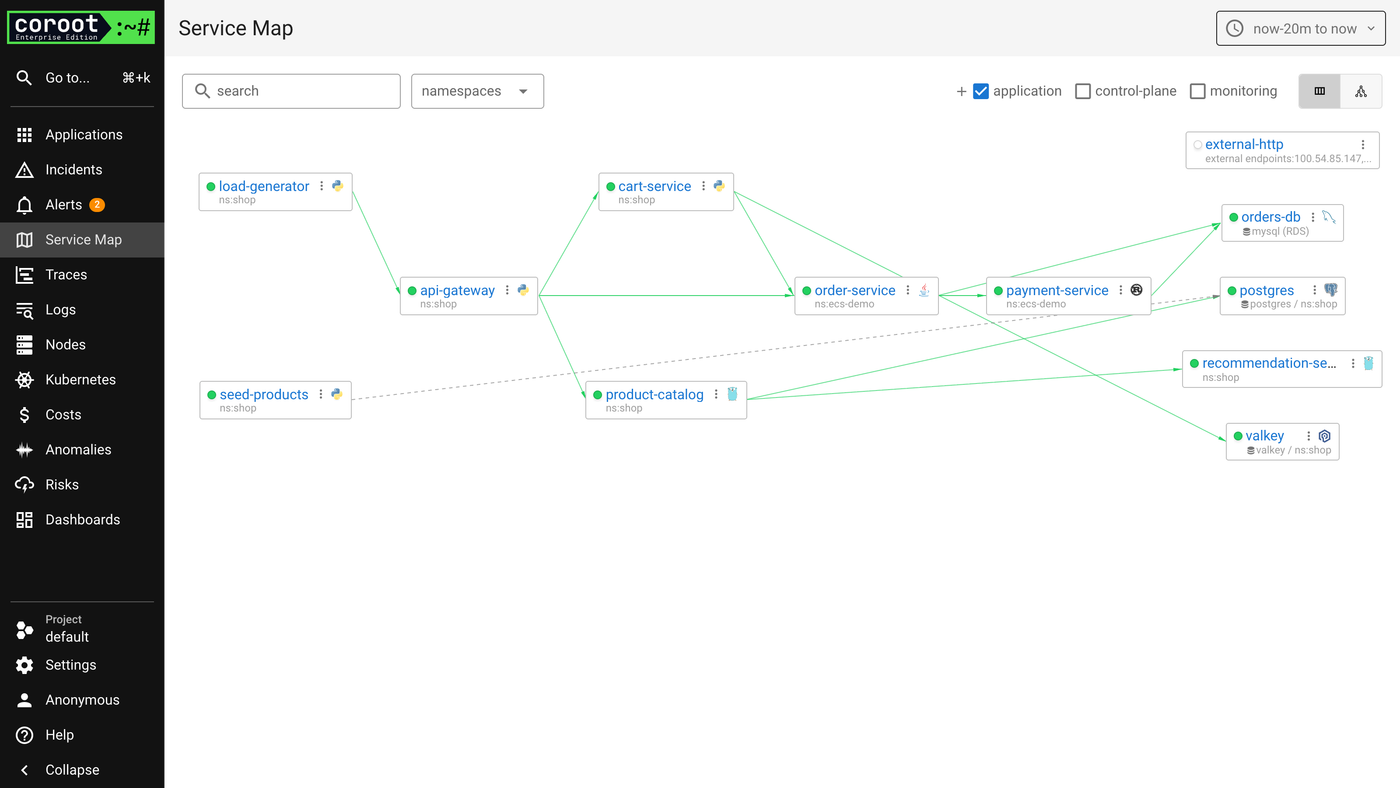Click the PostgreSQL elephant icon on postgres

point(1331,290)
